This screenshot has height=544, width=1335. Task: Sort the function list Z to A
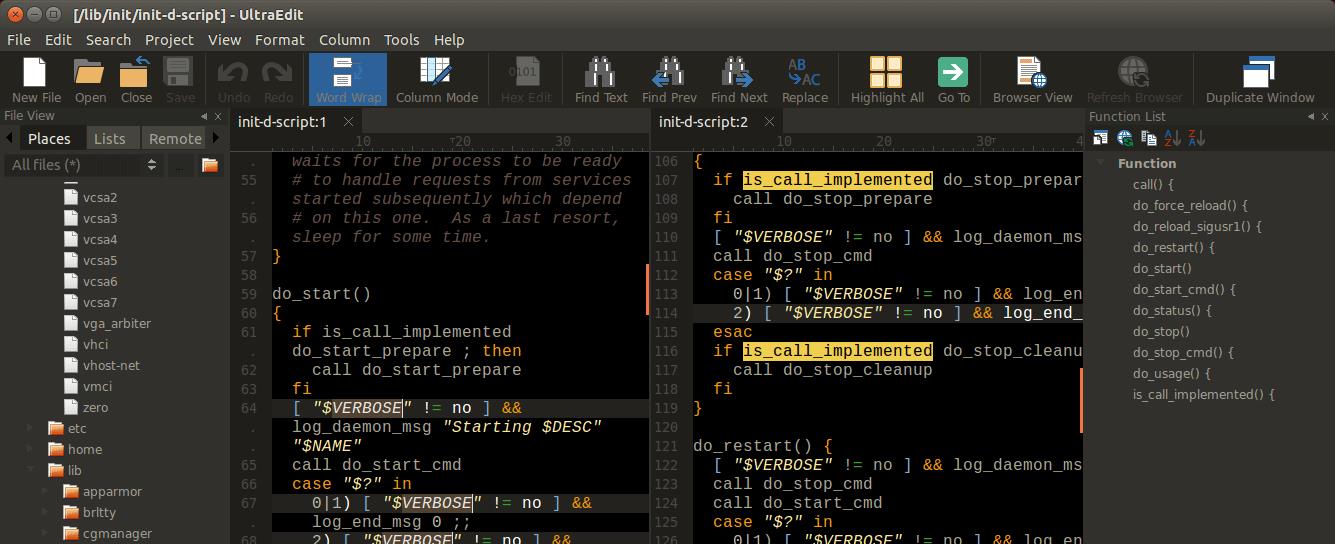pos(1197,138)
